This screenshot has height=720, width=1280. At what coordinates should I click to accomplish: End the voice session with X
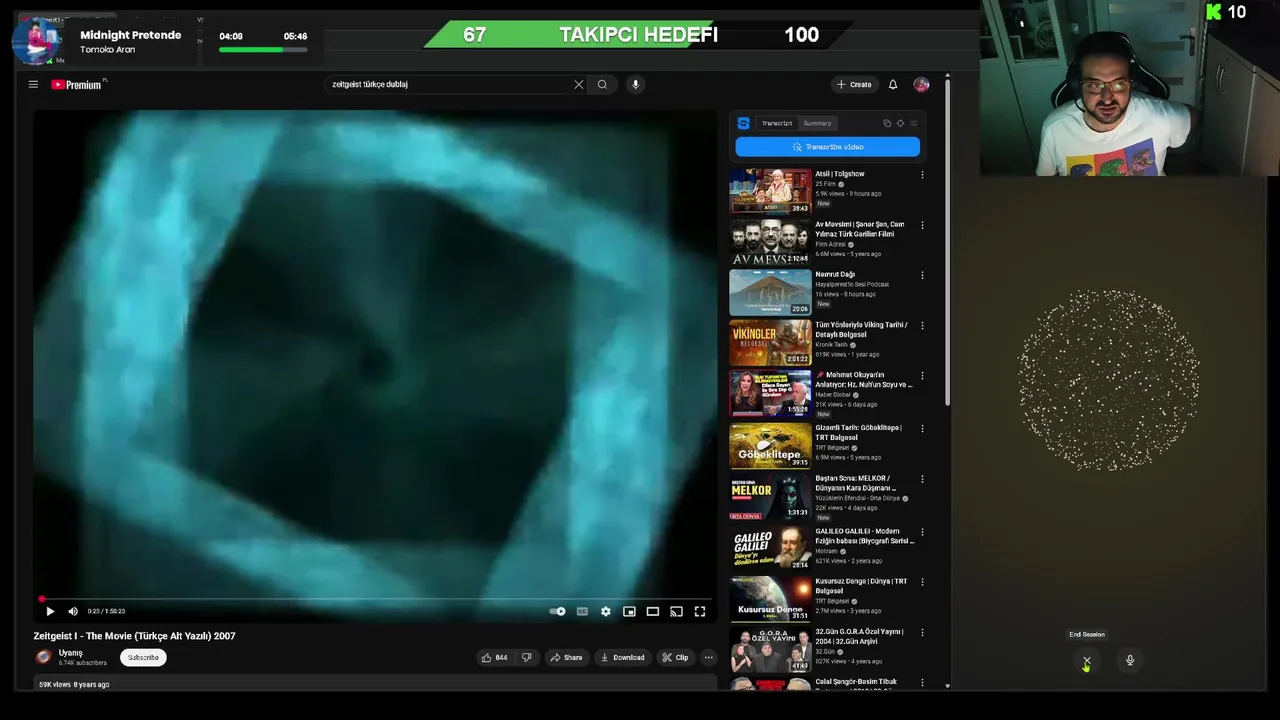coord(1087,661)
